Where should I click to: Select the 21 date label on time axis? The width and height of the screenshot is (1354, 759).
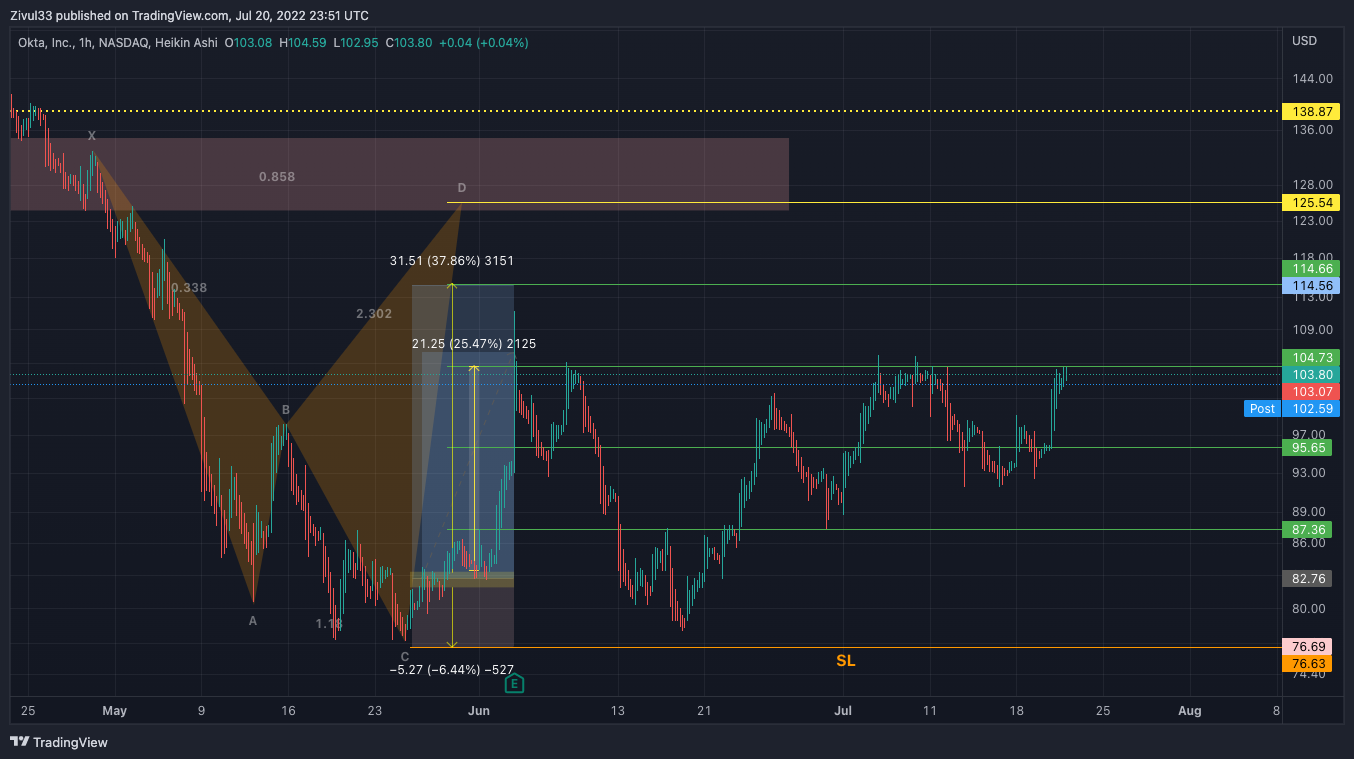click(x=704, y=711)
